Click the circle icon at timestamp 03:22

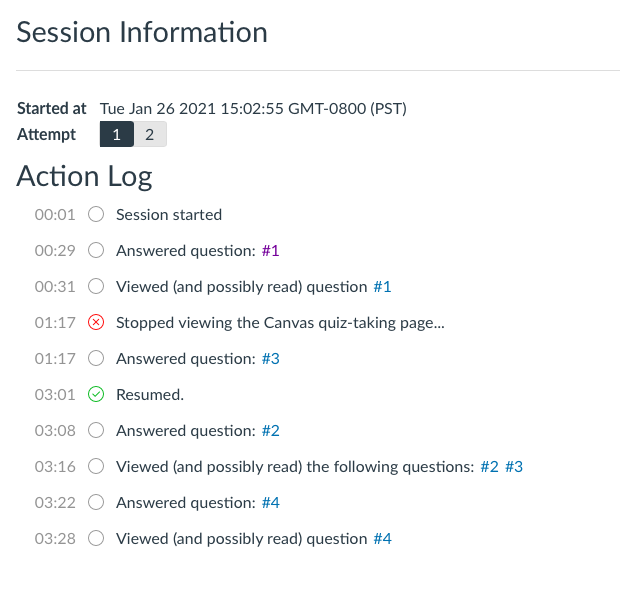coord(96,502)
